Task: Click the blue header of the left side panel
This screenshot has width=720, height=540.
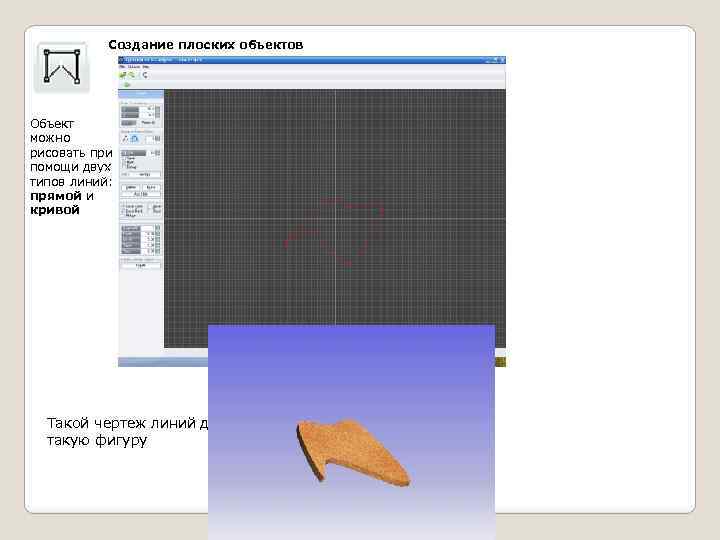Action: (141, 94)
